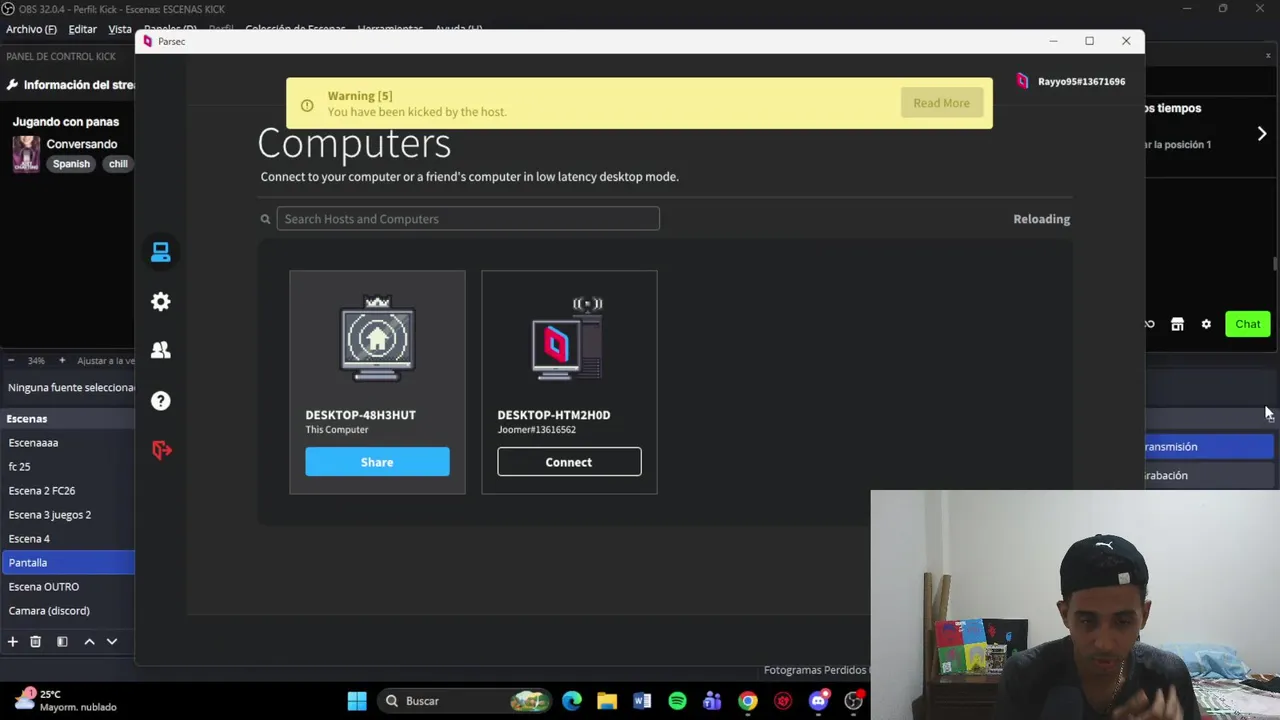Select the Escena 3 juegos 2 scene
Screen dimensions: 1280x720
point(68,515)
